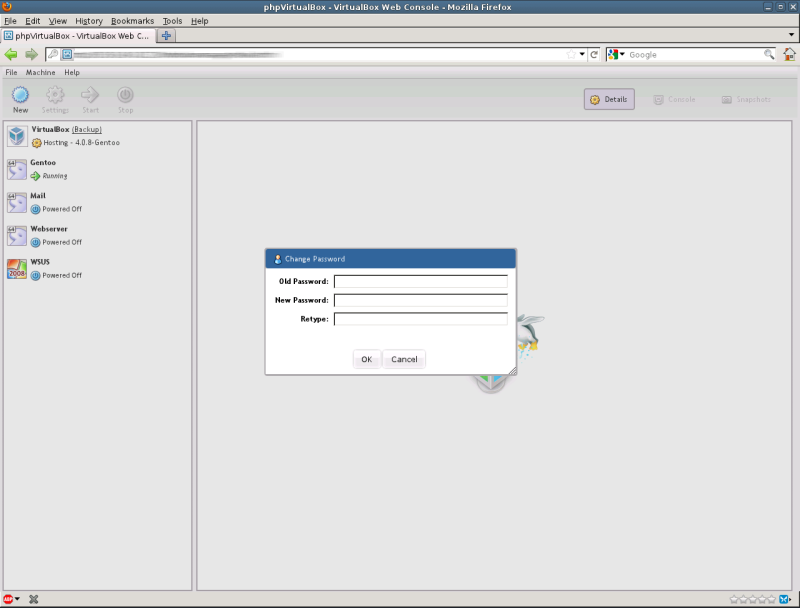Go to Firefox home page
Screen dimensions: 800x608
(789, 54)
